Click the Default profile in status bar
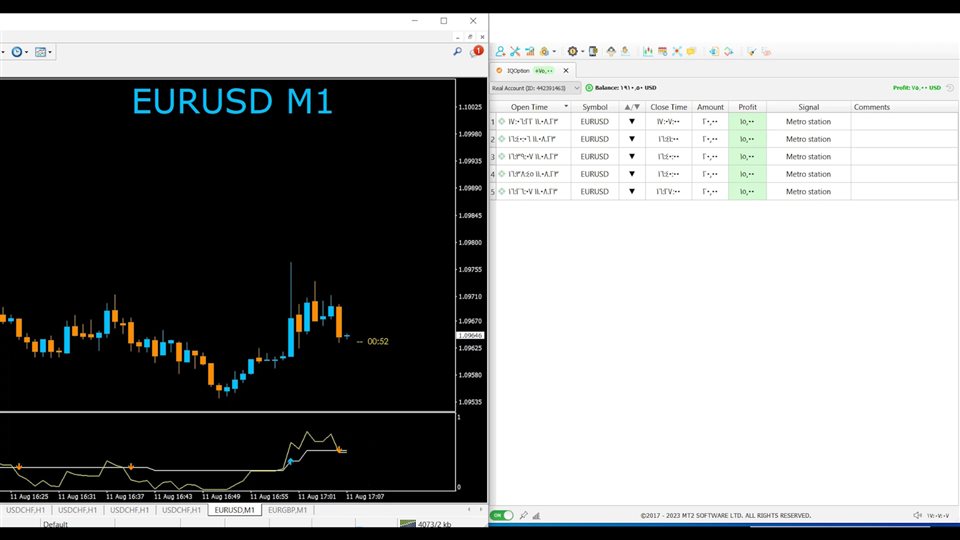960x540 pixels. 56,524
